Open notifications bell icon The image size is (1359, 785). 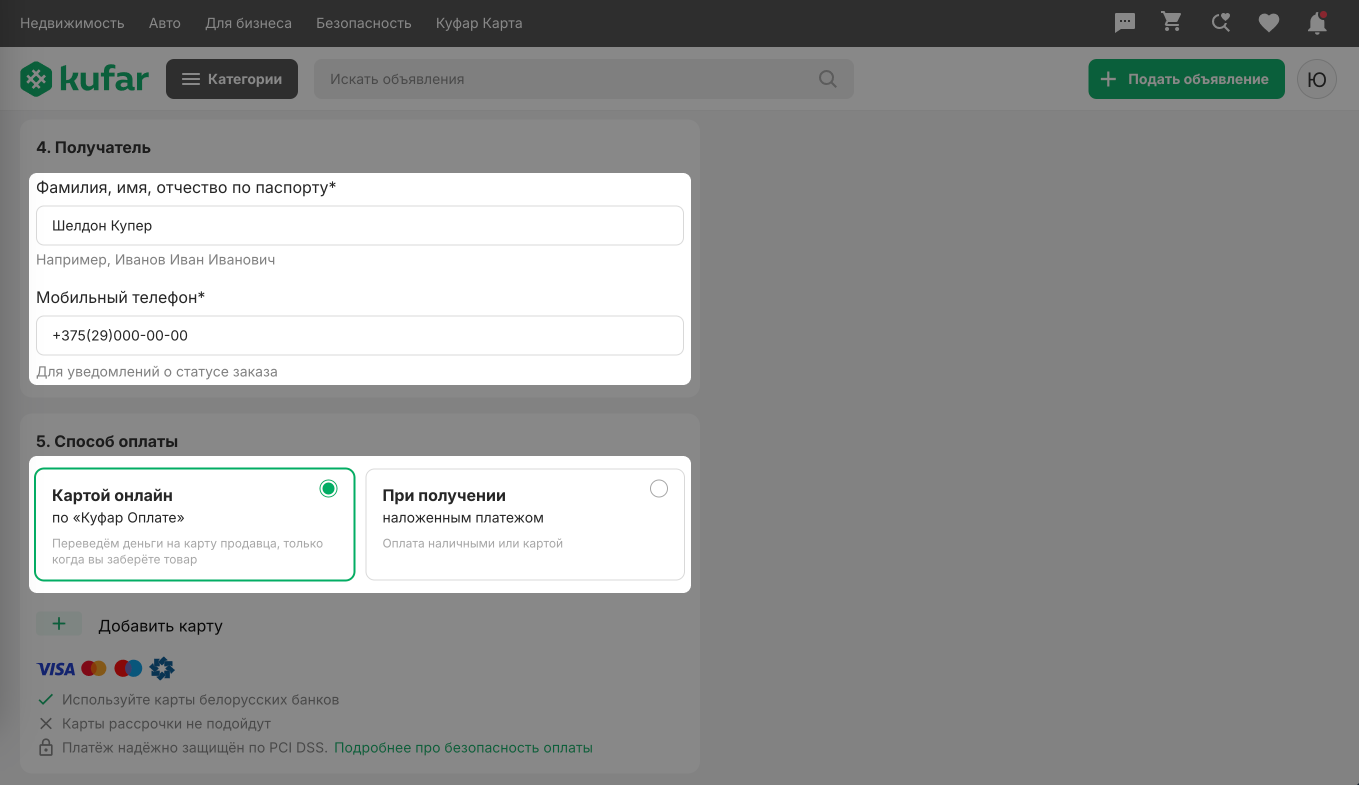click(1318, 22)
